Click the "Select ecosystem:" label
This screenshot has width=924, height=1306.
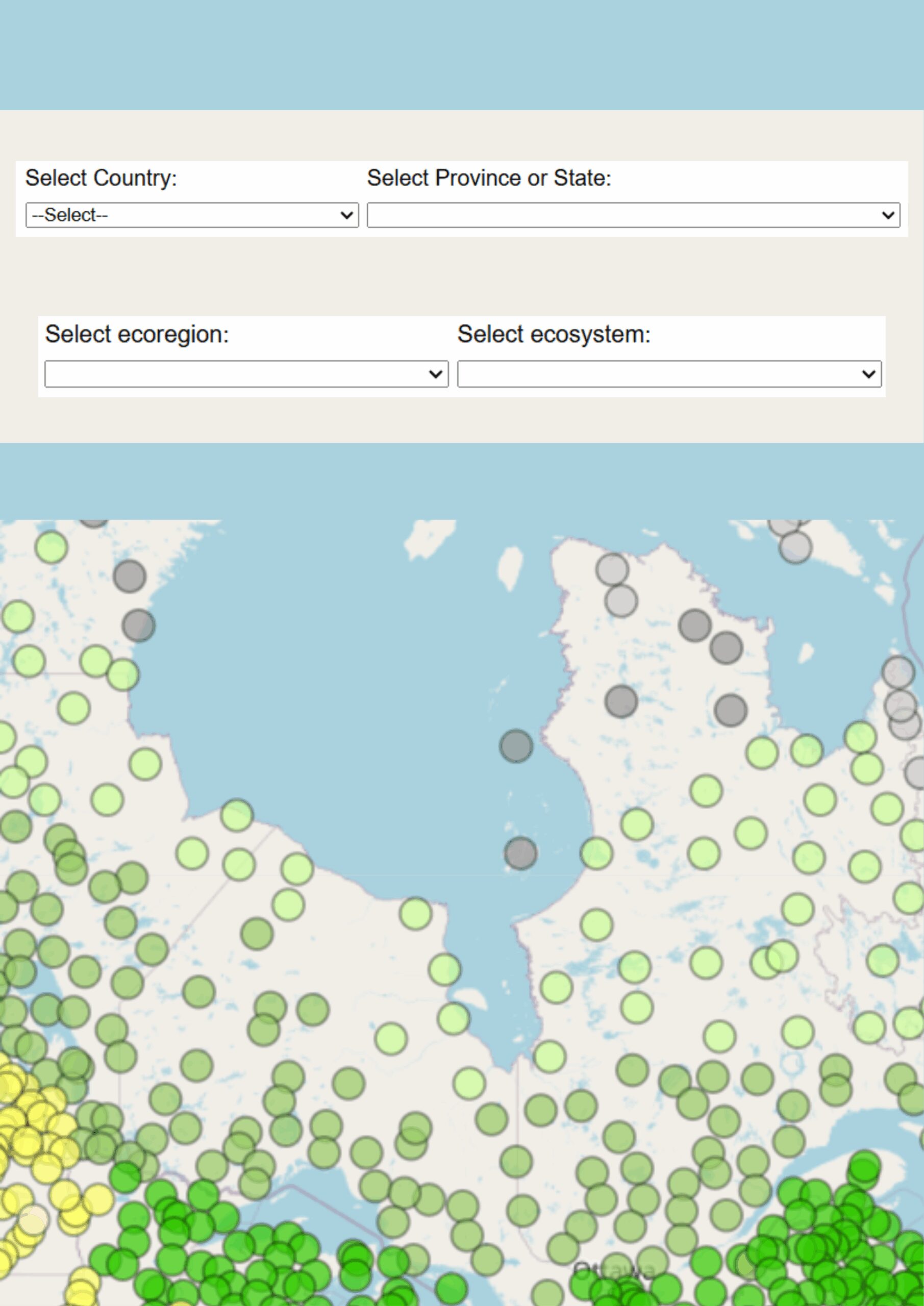coord(554,335)
